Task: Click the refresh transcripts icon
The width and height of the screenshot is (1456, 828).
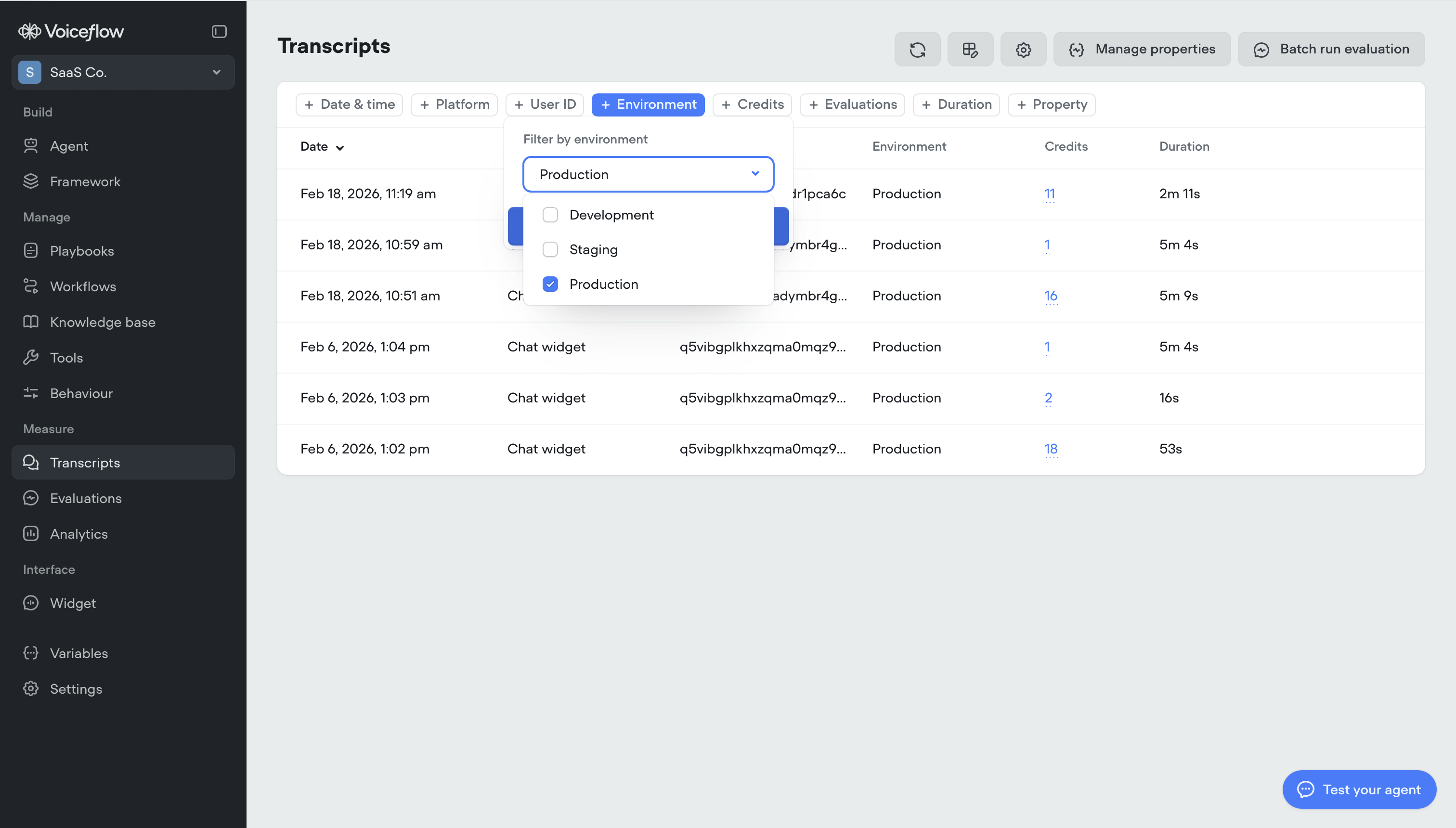Action: tap(917, 50)
